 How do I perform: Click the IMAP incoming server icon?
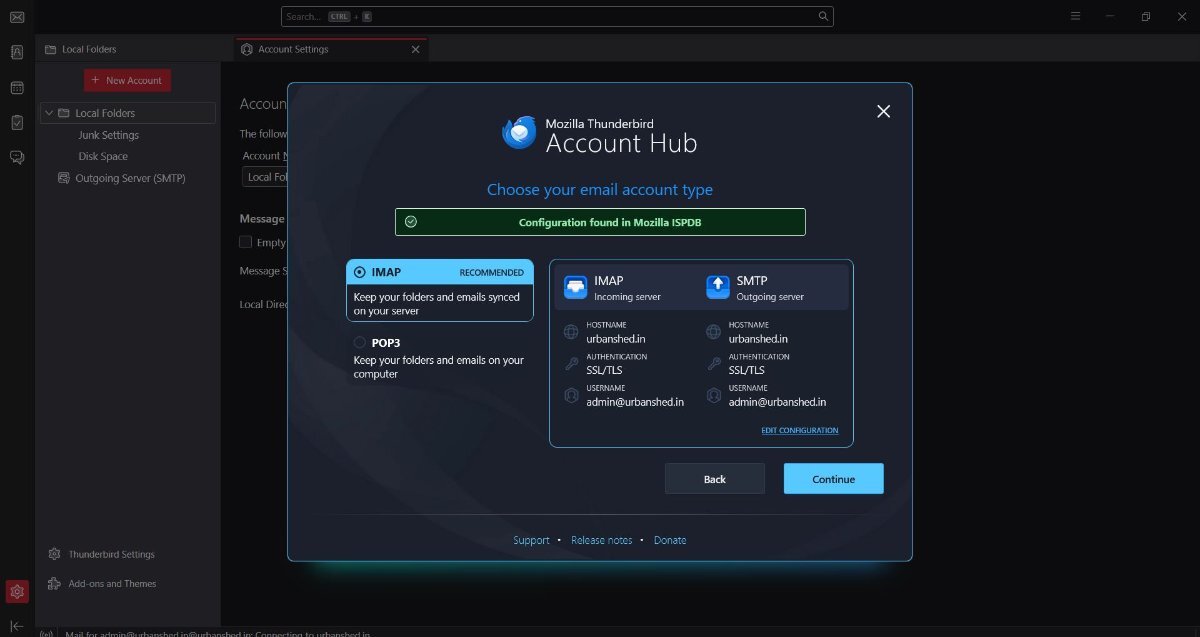(575, 287)
